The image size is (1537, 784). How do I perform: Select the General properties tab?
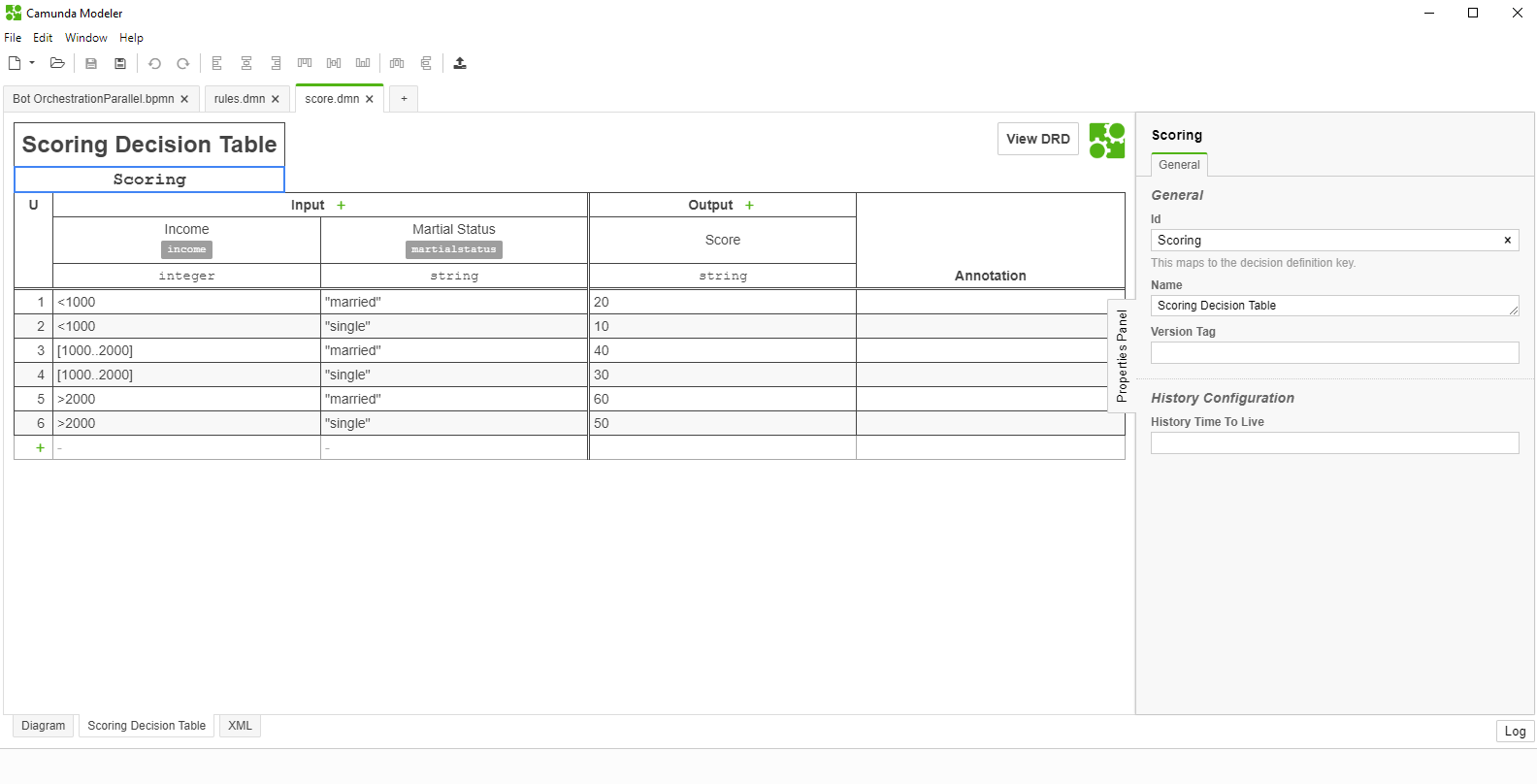pyautogui.click(x=1179, y=165)
